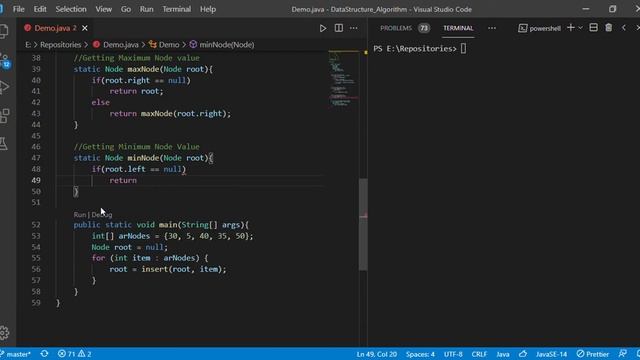Click the Java status thumbs icon
Image resolution: width=640 pixels, height=360 pixels.
[523, 354]
